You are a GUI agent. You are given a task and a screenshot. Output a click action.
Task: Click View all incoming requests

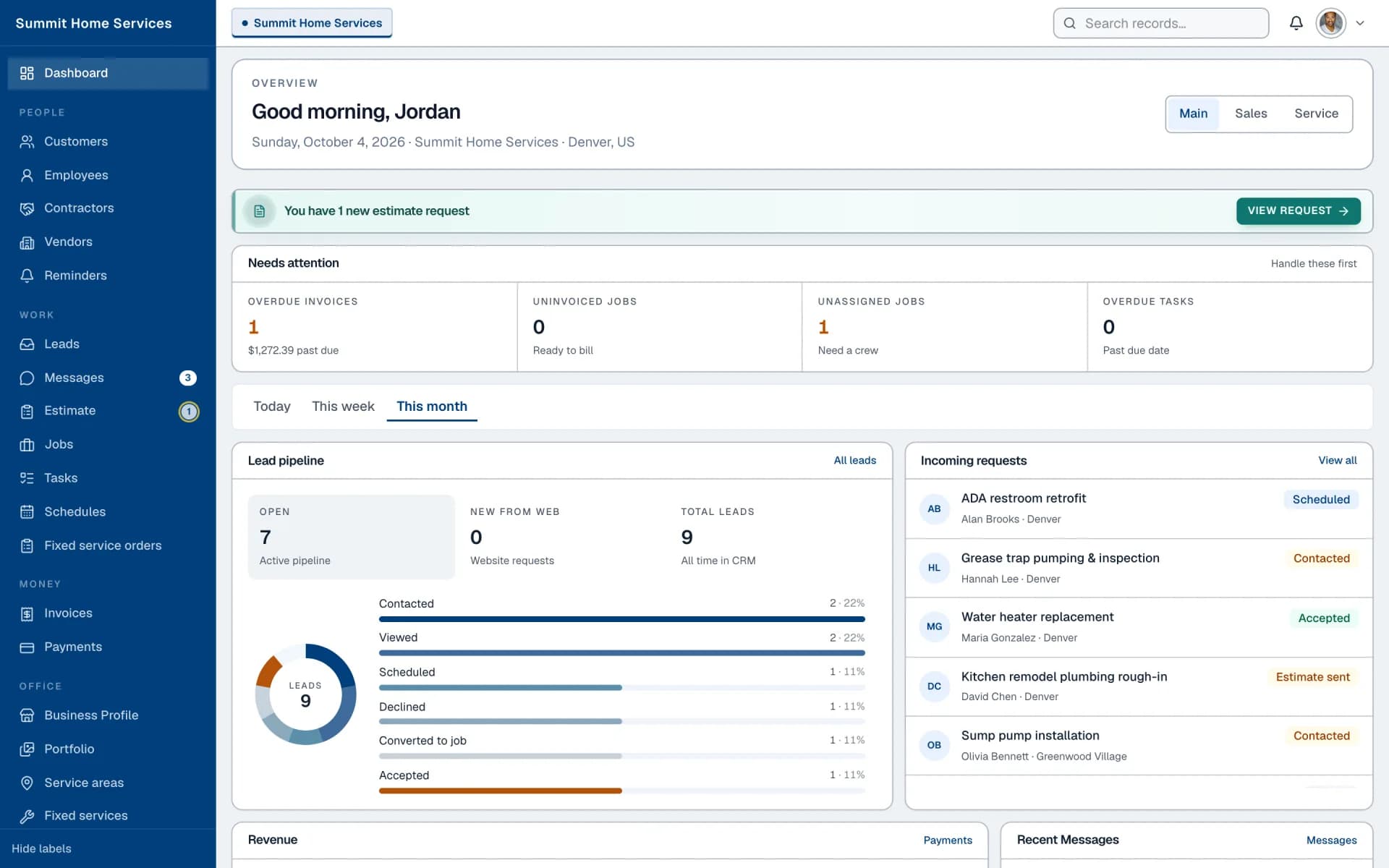point(1337,461)
